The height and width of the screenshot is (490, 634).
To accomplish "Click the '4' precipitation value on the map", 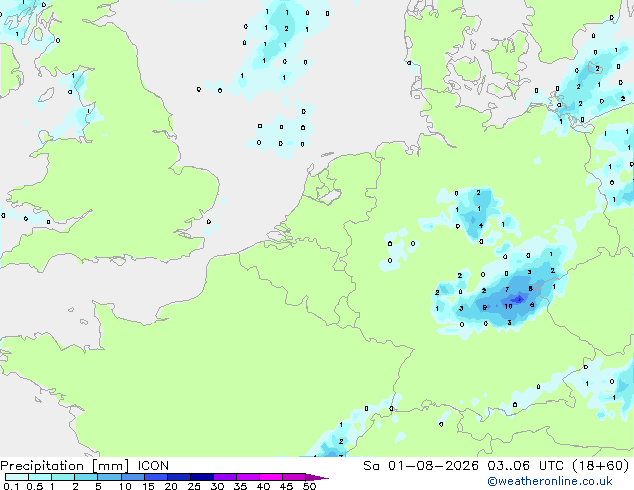I will pyautogui.click(x=481, y=226).
